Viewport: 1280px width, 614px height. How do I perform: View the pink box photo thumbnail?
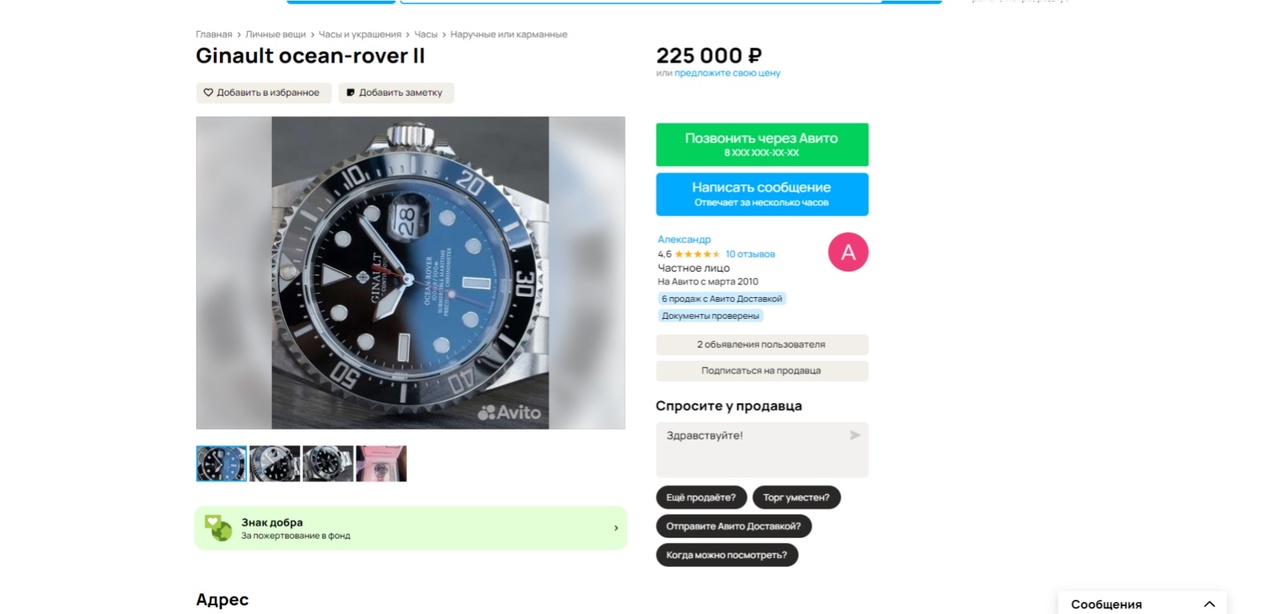(381, 464)
